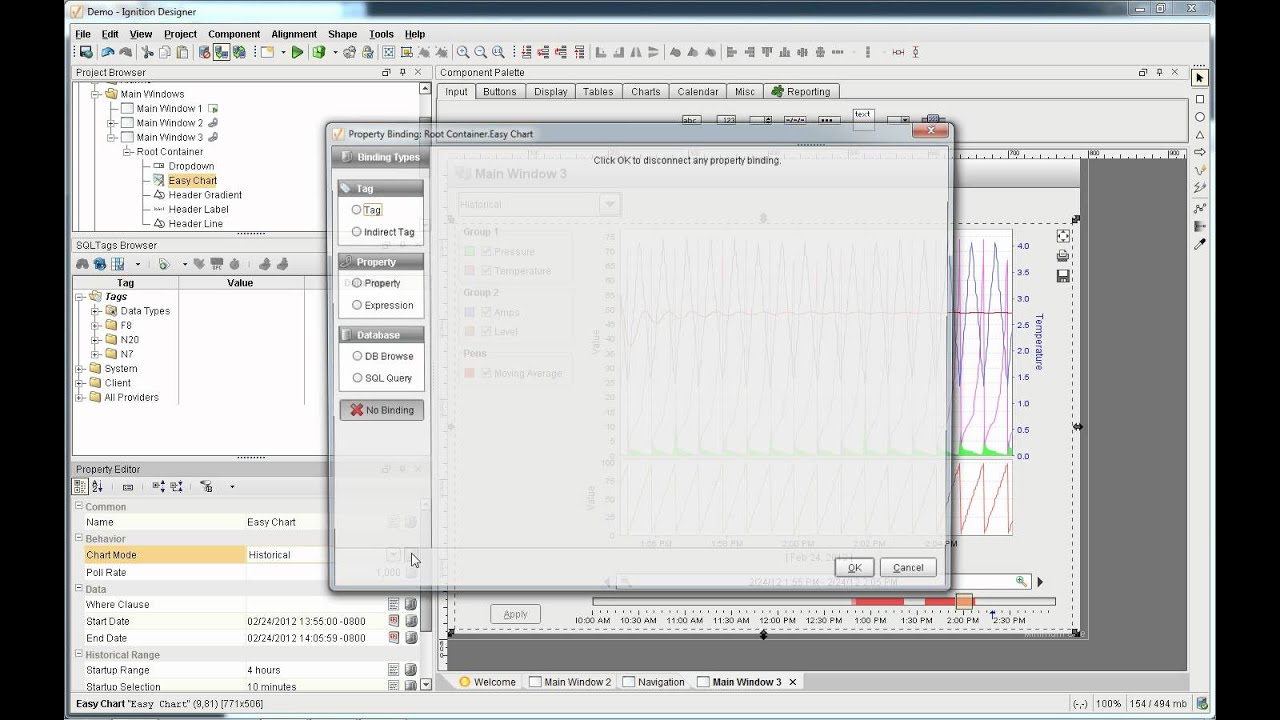Image resolution: width=1280 pixels, height=720 pixels.
Task: Open the Alignment menu
Action: coord(294,34)
